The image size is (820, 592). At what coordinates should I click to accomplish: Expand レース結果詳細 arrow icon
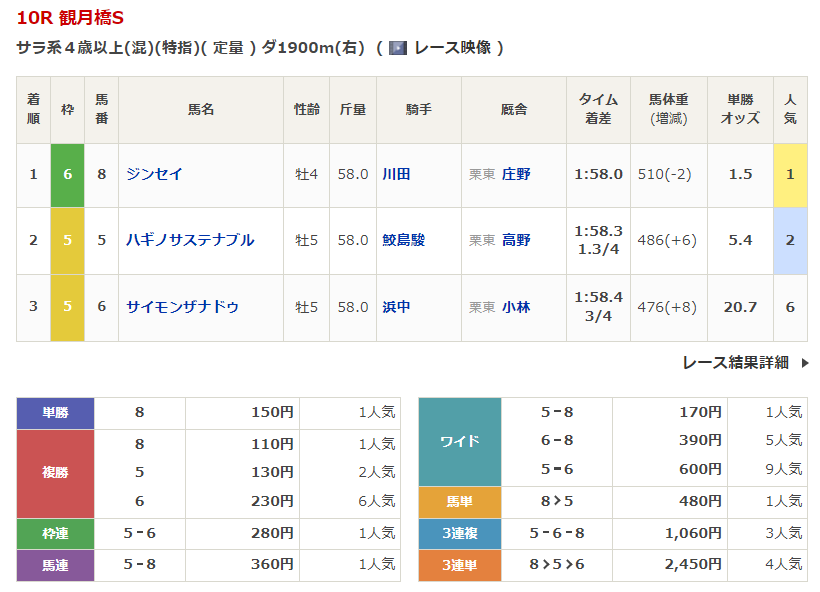(805, 363)
